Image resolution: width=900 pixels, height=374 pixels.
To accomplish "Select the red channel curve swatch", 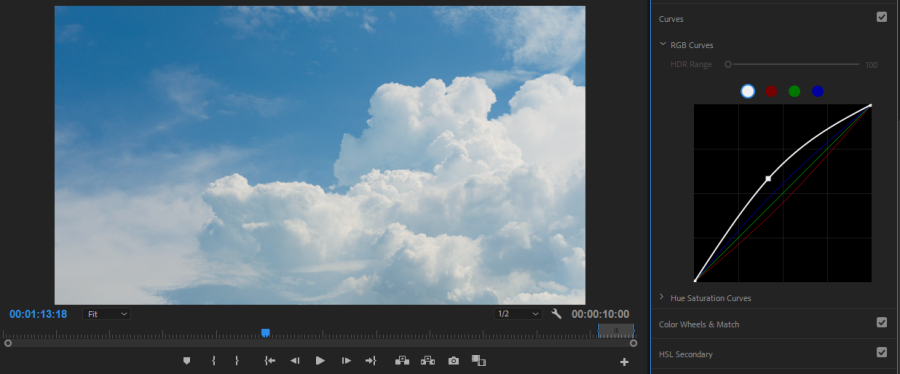I will tap(771, 91).
